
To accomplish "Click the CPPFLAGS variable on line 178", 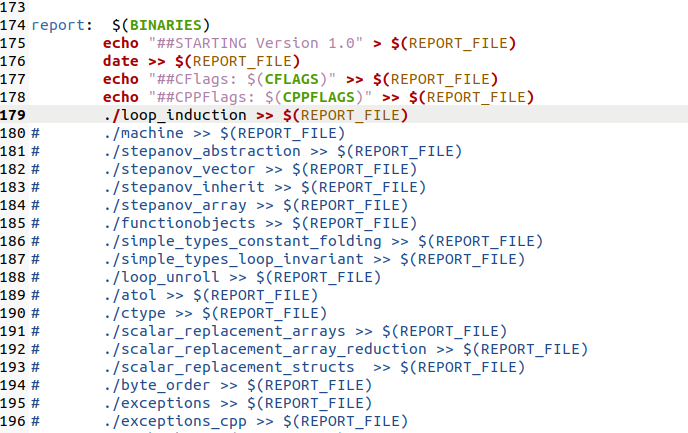I will (319, 97).
